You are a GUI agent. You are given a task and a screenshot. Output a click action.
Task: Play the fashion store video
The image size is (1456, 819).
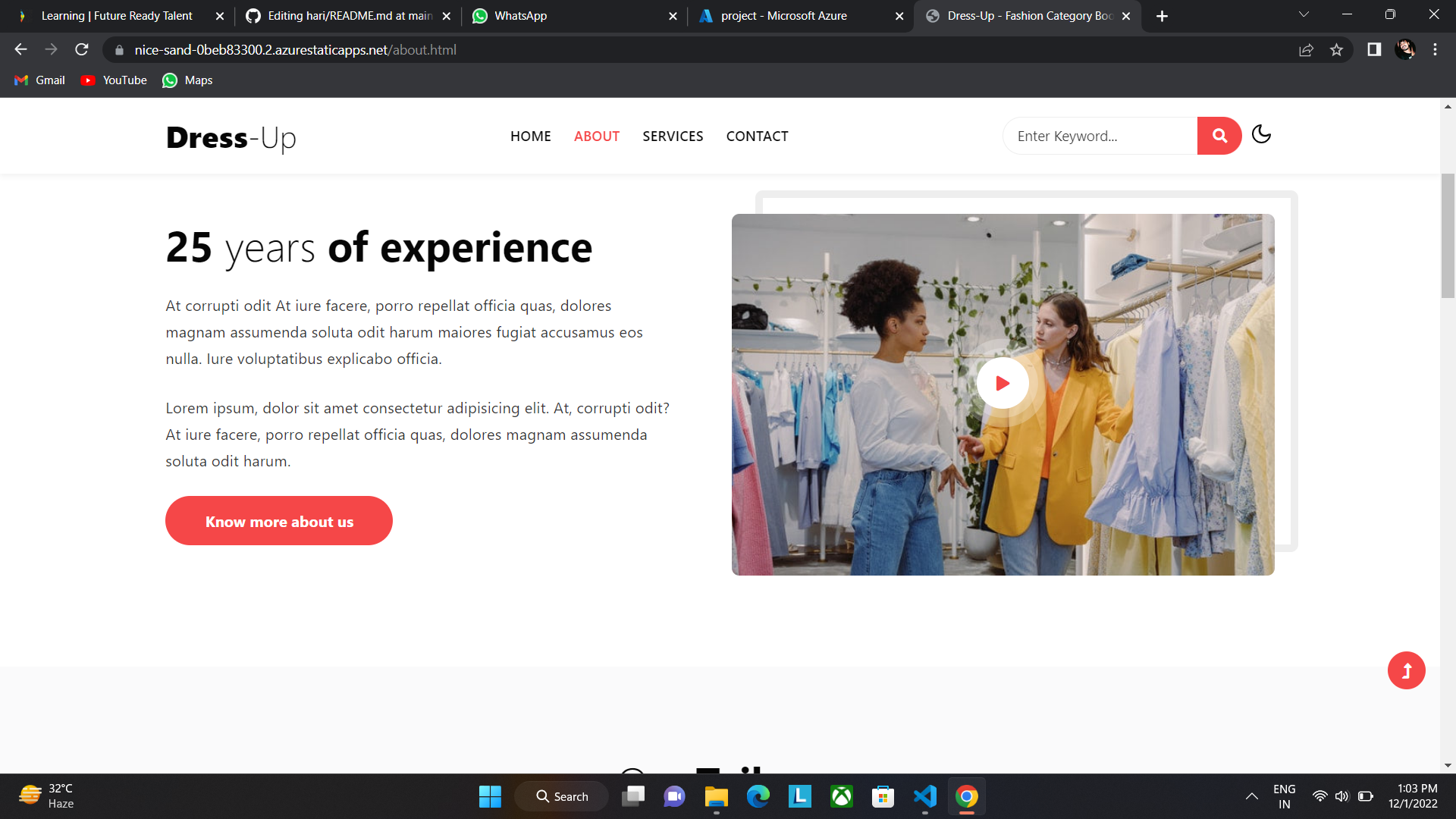(1002, 383)
